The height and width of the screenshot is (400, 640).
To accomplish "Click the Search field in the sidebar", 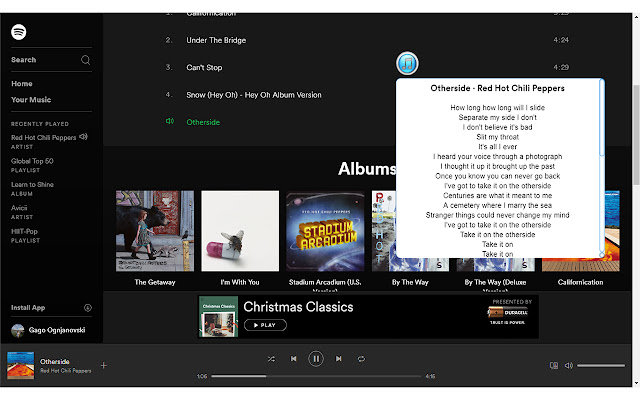I will coord(51,60).
